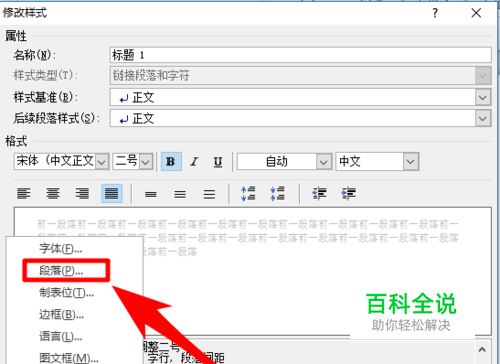
Task: Toggle Italic formatting button
Action: [x=194, y=162]
